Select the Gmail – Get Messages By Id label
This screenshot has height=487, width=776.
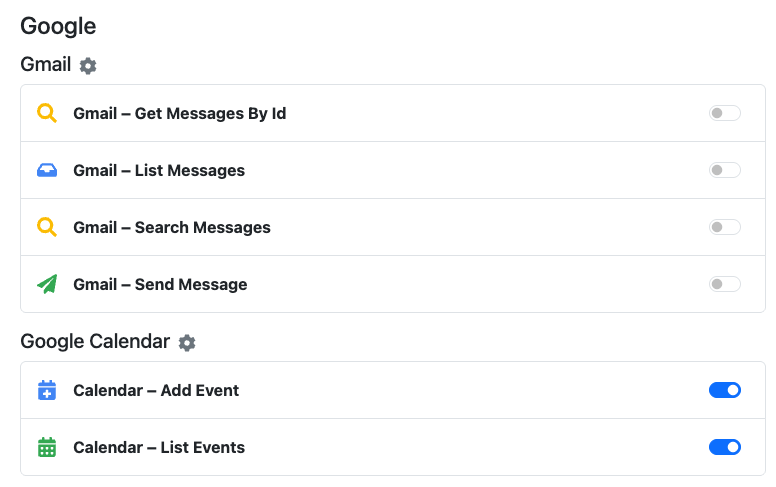point(180,113)
